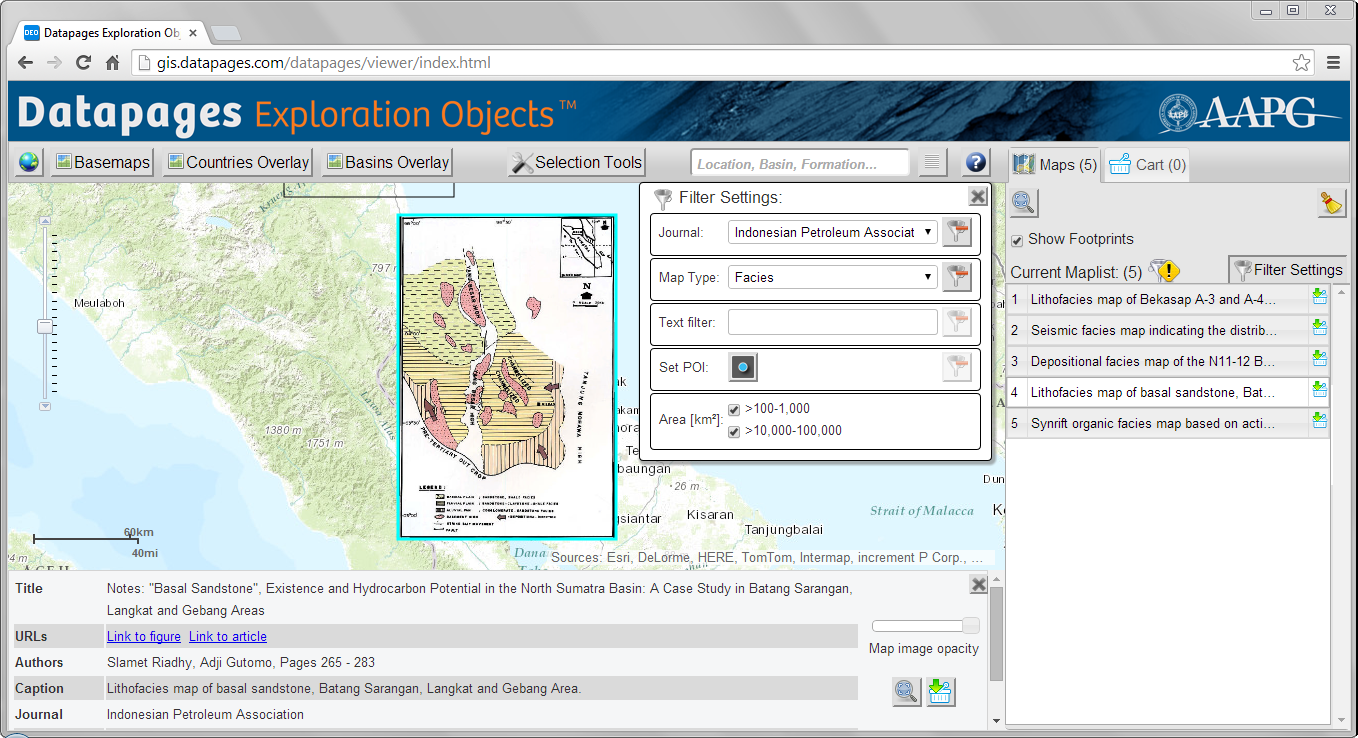Open the Chrome hamburger menu
The width and height of the screenshot is (1358, 738).
[1333, 63]
